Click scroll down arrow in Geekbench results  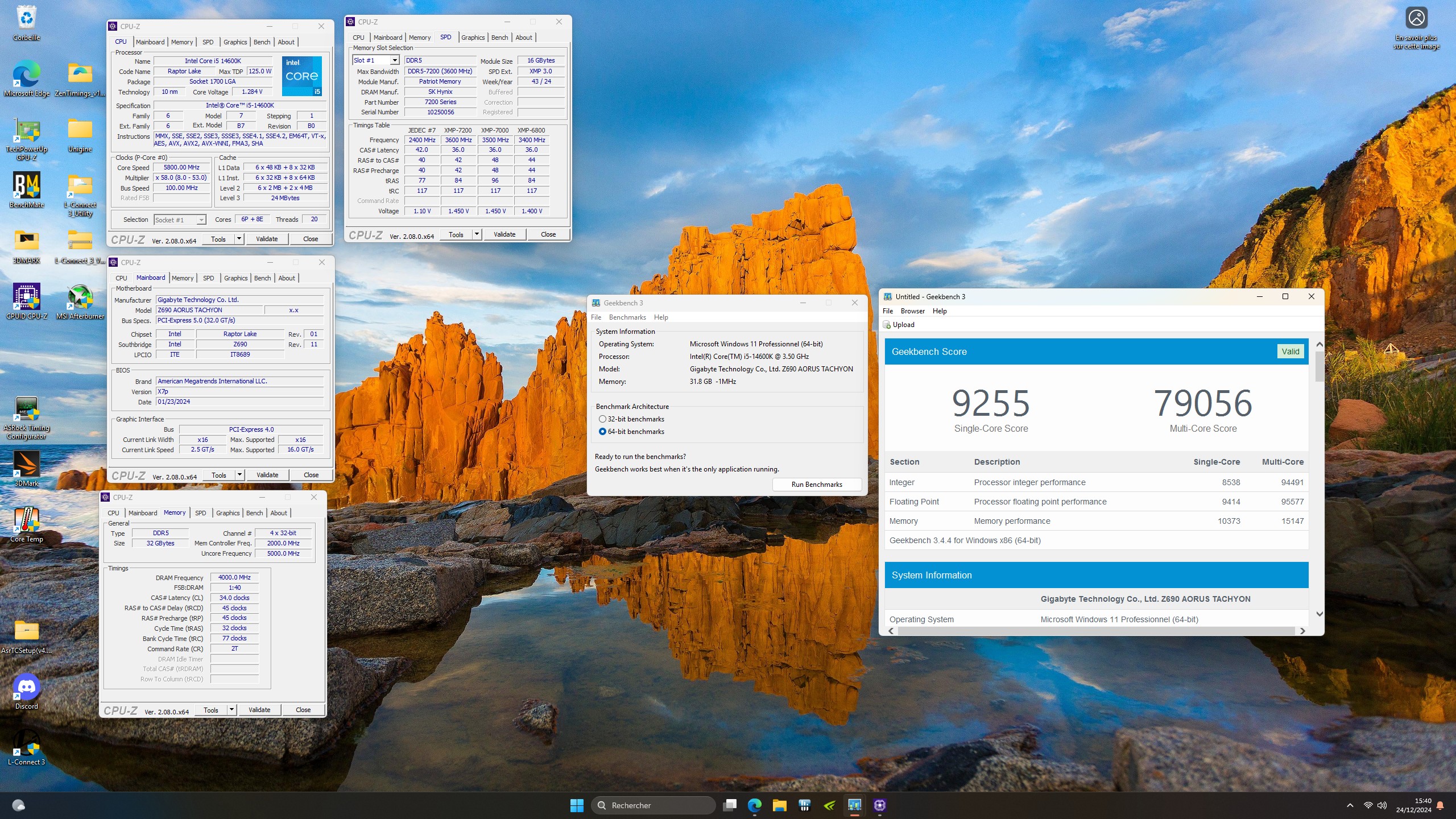tap(1319, 614)
